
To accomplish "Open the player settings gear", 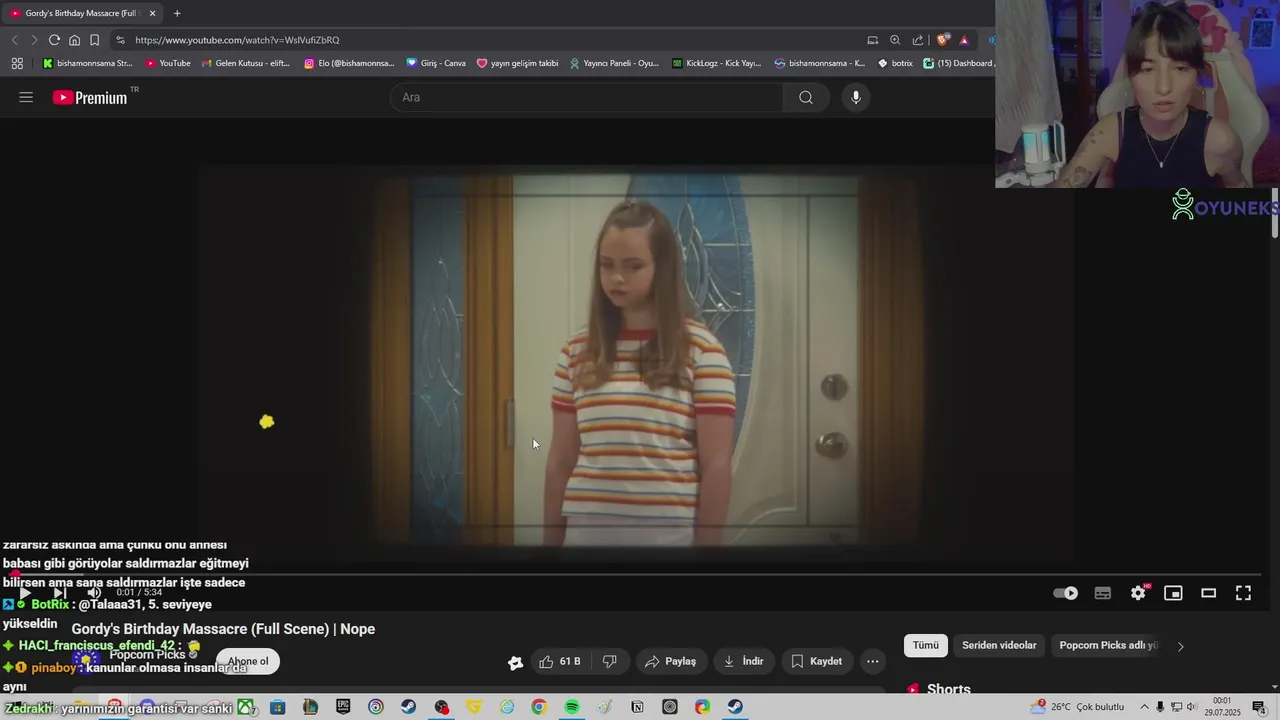I will pos(1138,593).
